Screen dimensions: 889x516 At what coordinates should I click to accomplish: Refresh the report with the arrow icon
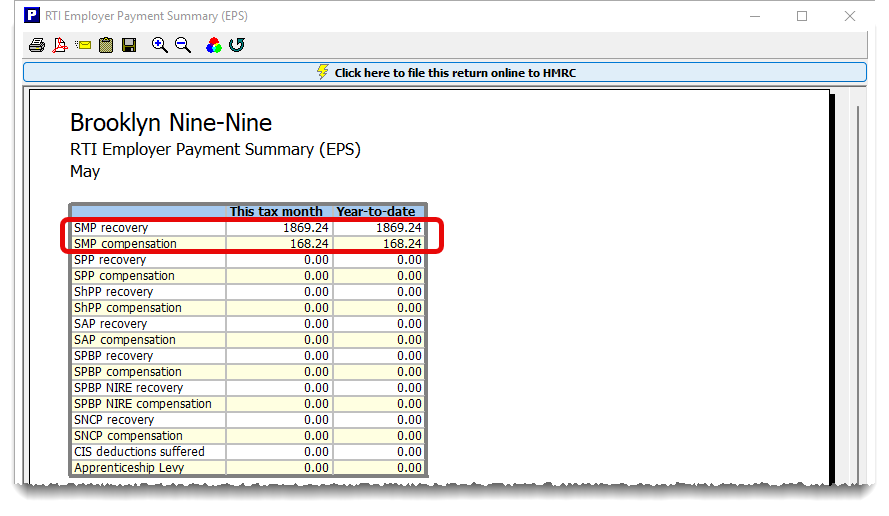pos(237,45)
